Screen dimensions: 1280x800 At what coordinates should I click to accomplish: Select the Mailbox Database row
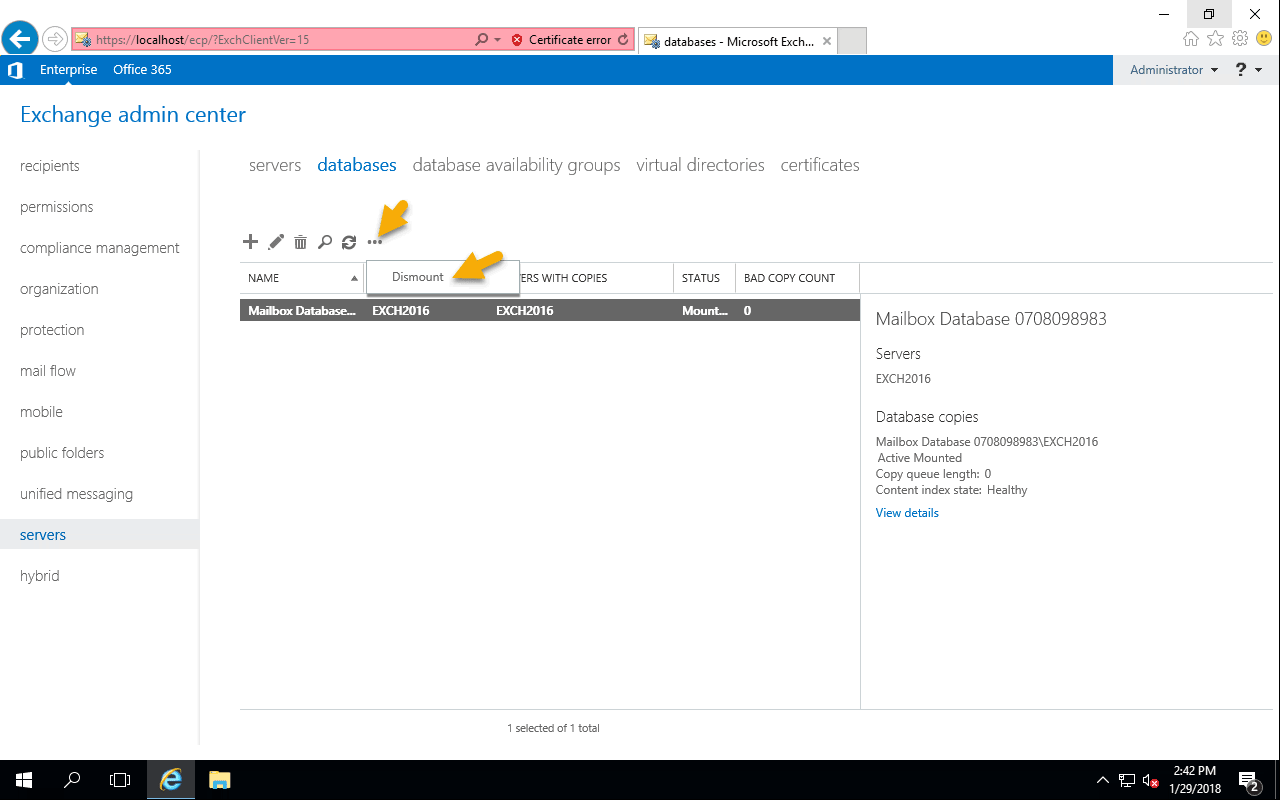click(x=550, y=311)
